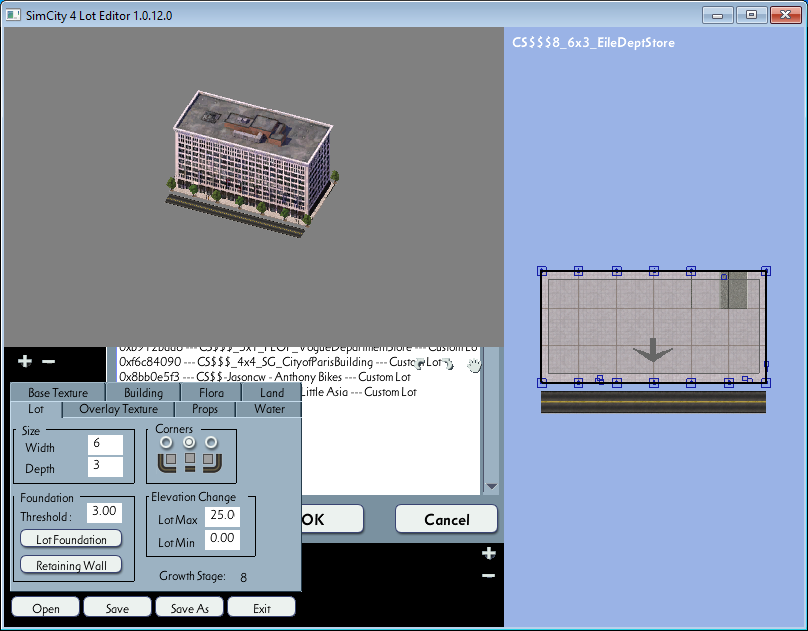Switch to the Building tab
The width and height of the screenshot is (808, 631).
coord(143,393)
